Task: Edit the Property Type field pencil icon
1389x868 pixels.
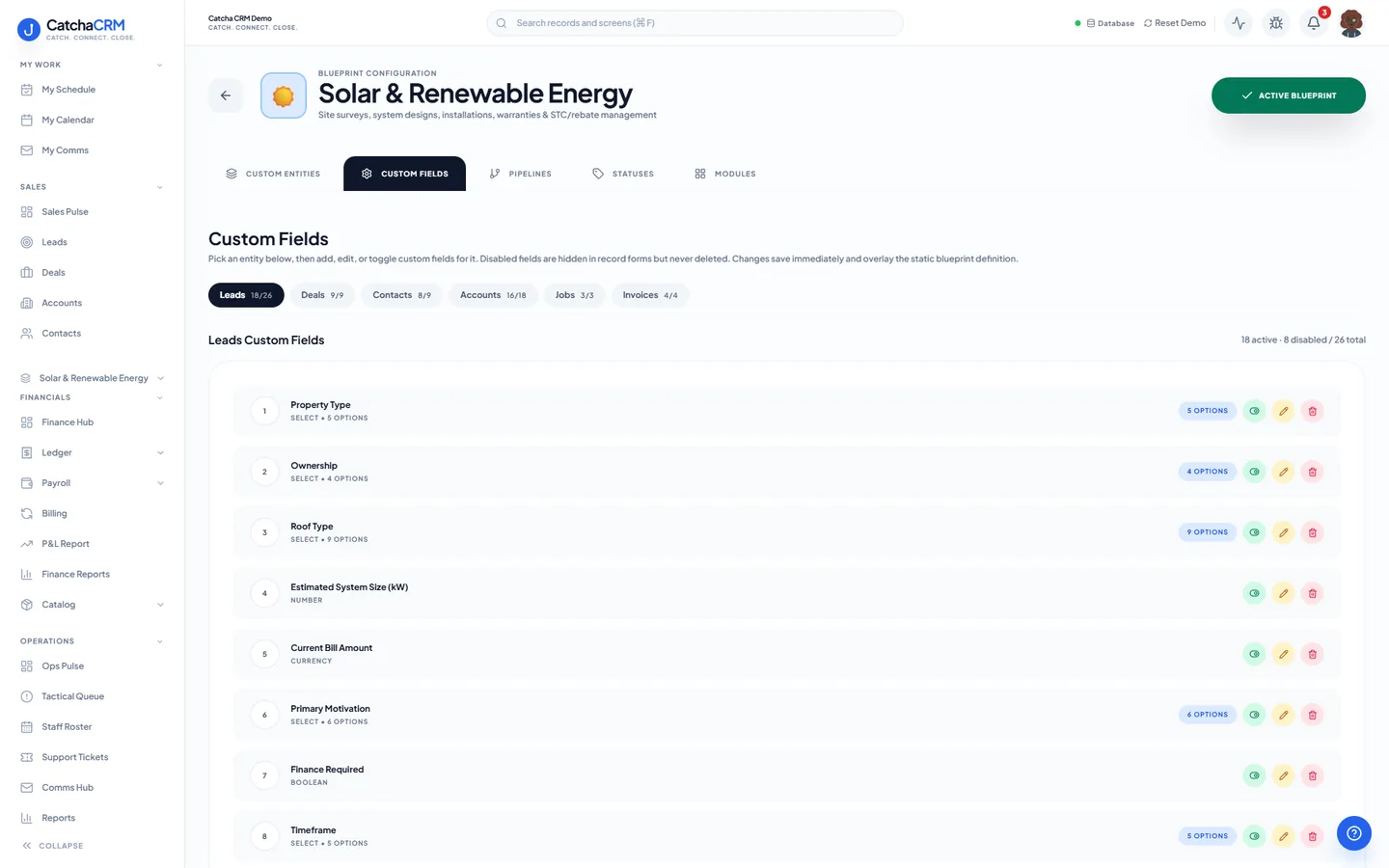Action: [1283, 411]
